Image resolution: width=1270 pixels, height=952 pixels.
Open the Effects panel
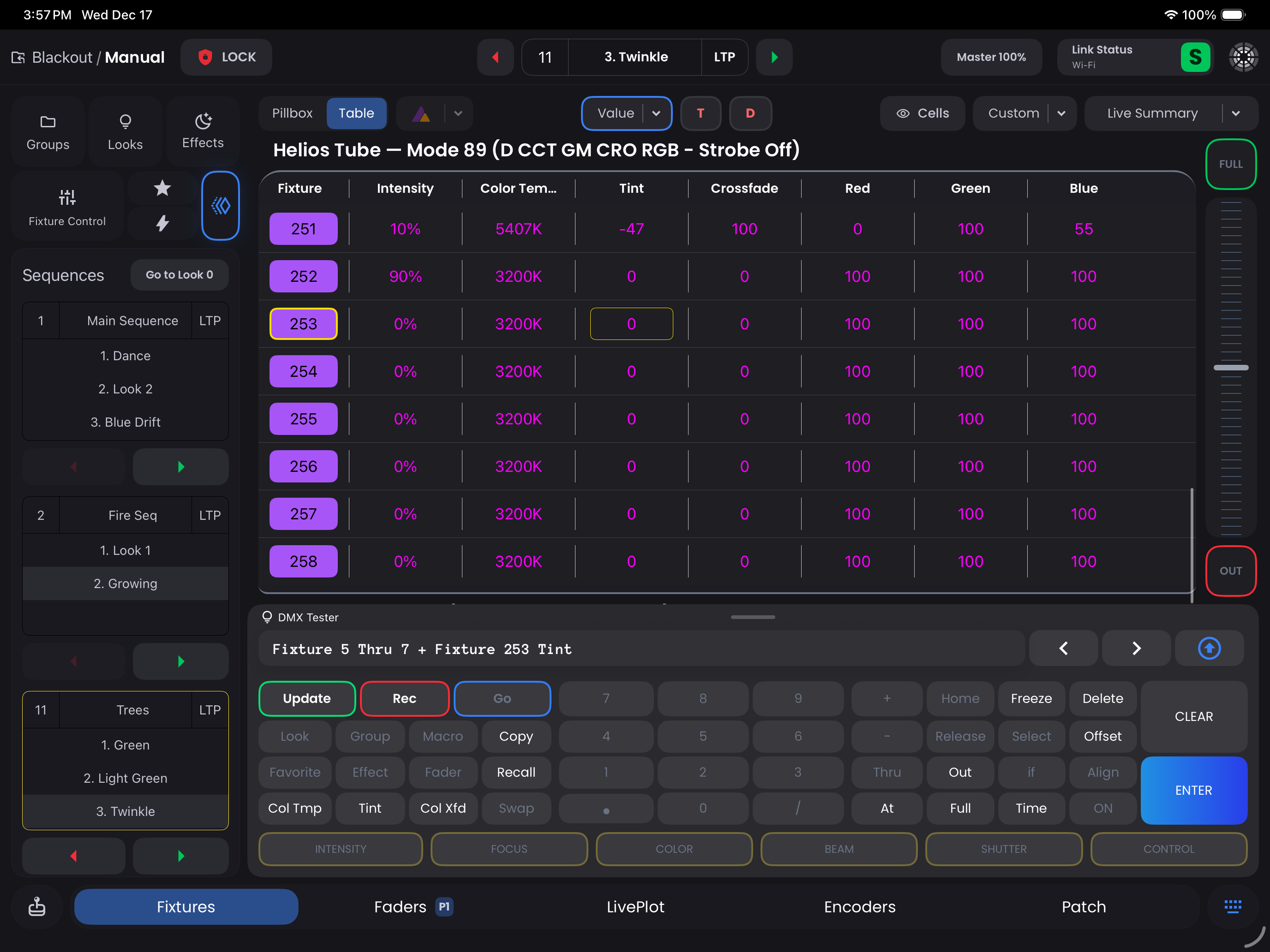[203, 131]
